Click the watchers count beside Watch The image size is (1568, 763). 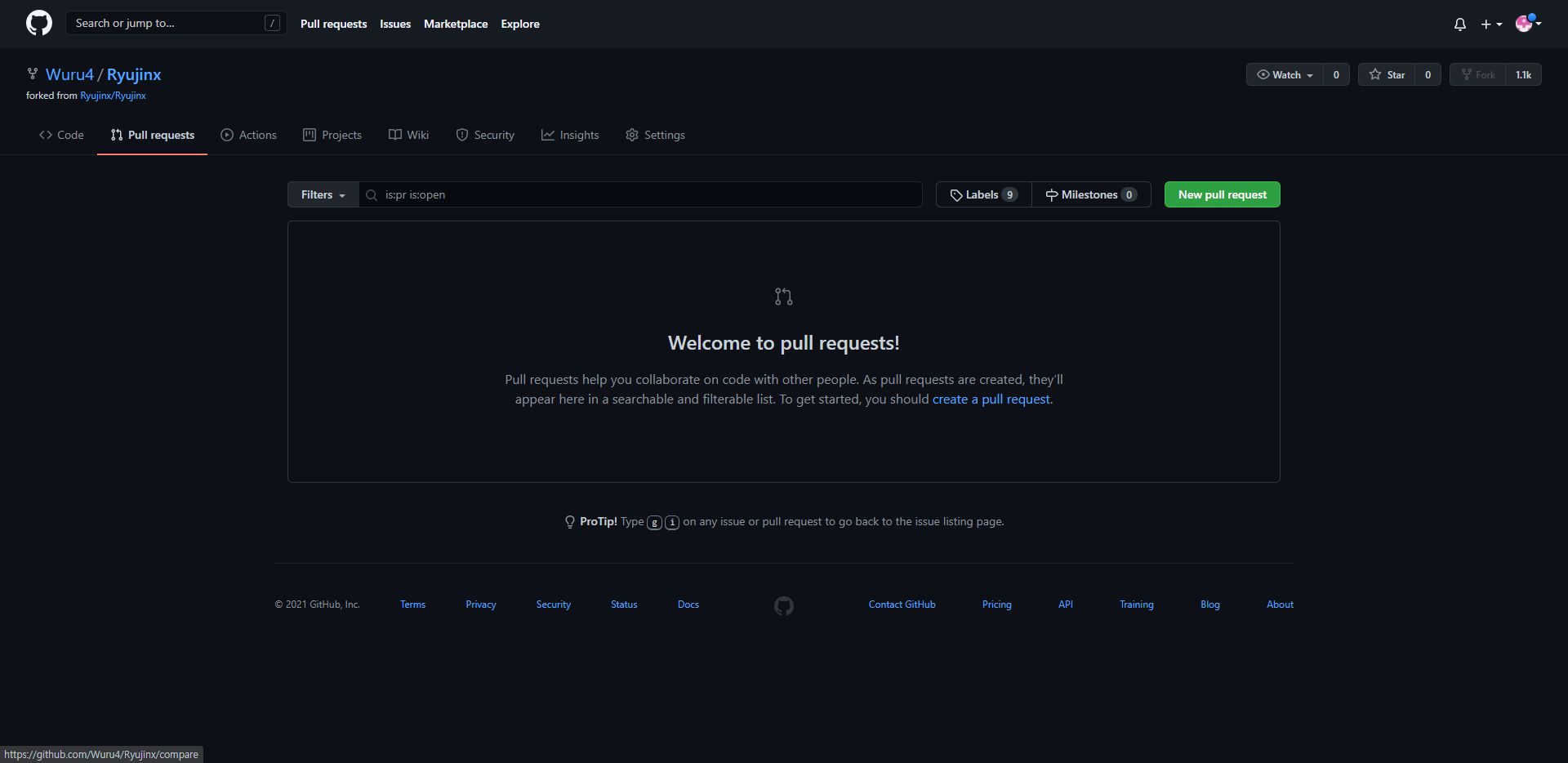(x=1336, y=74)
